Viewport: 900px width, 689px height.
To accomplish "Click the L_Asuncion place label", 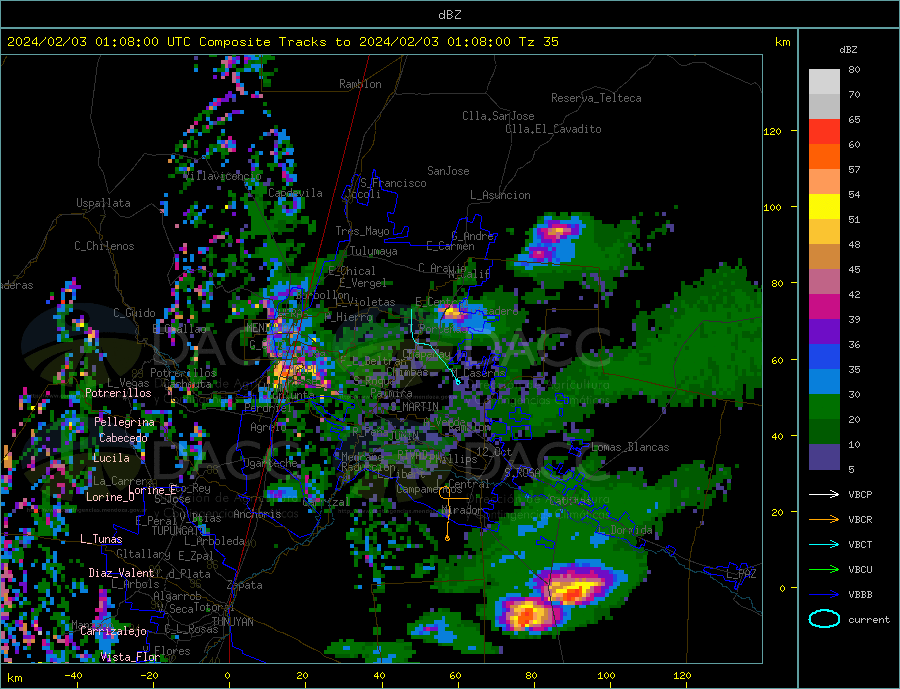I will click(x=500, y=195).
